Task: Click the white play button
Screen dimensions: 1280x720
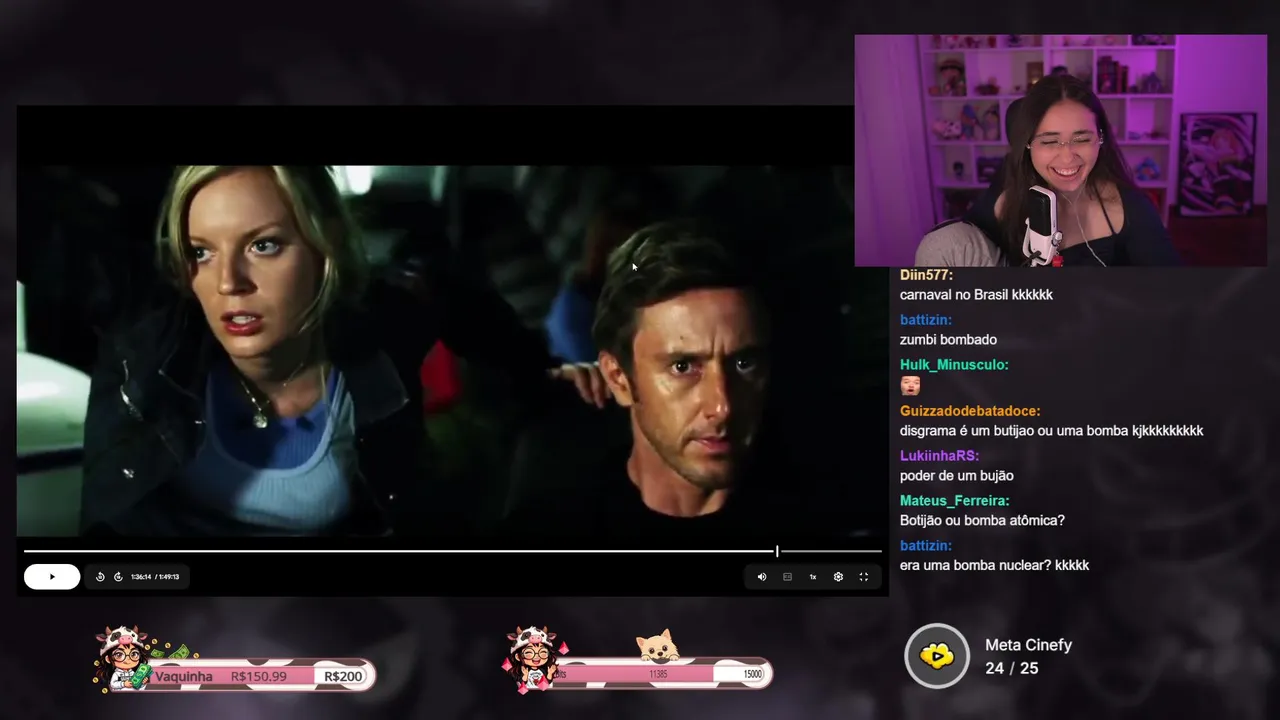Action: tap(52, 576)
